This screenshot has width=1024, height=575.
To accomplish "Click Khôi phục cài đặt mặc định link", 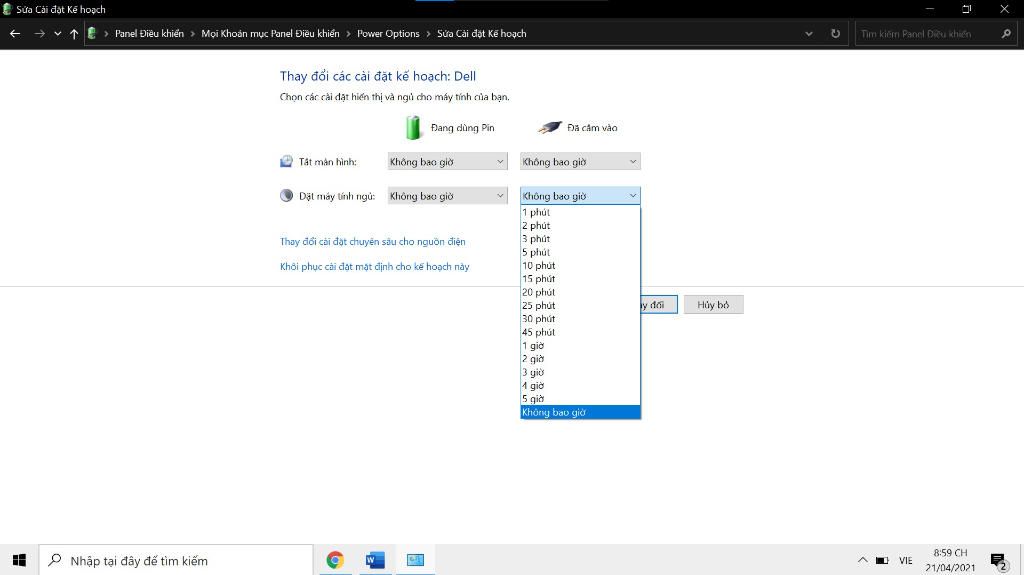I will [x=374, y=267].
